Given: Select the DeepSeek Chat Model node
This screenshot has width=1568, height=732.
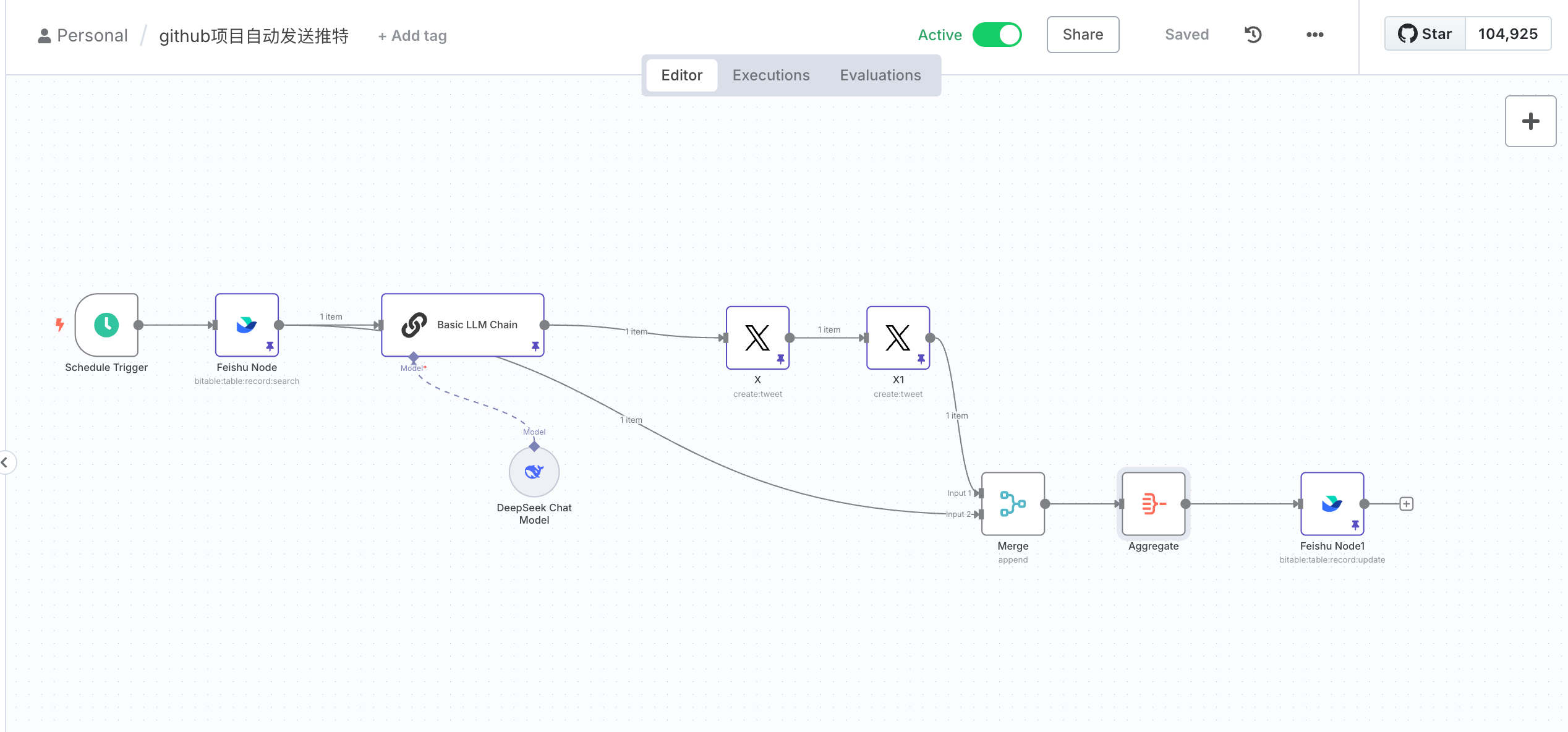Looking at the screenshot, I should click(x=534, y=472).
